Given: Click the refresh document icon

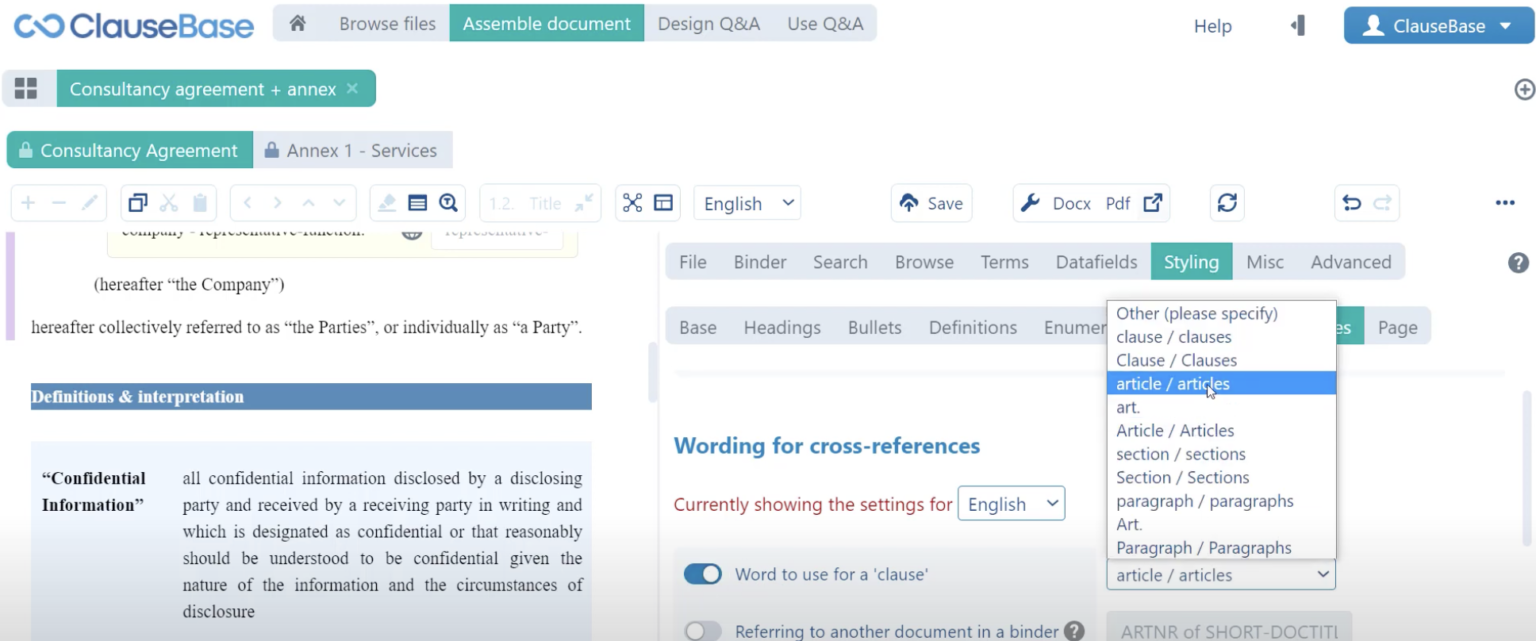Looking at the screenshot, I should click(1227, 203).
